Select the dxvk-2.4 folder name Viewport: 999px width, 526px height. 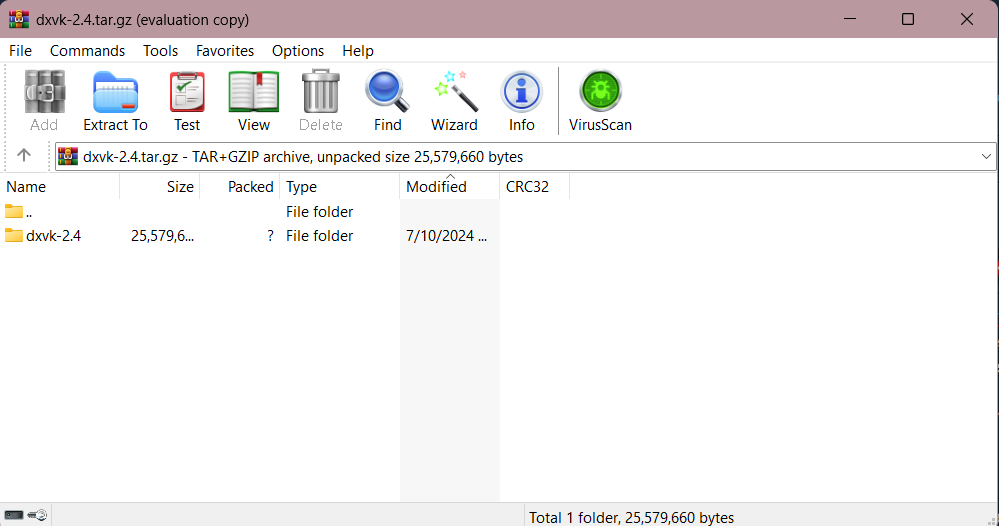click(54, 236)
